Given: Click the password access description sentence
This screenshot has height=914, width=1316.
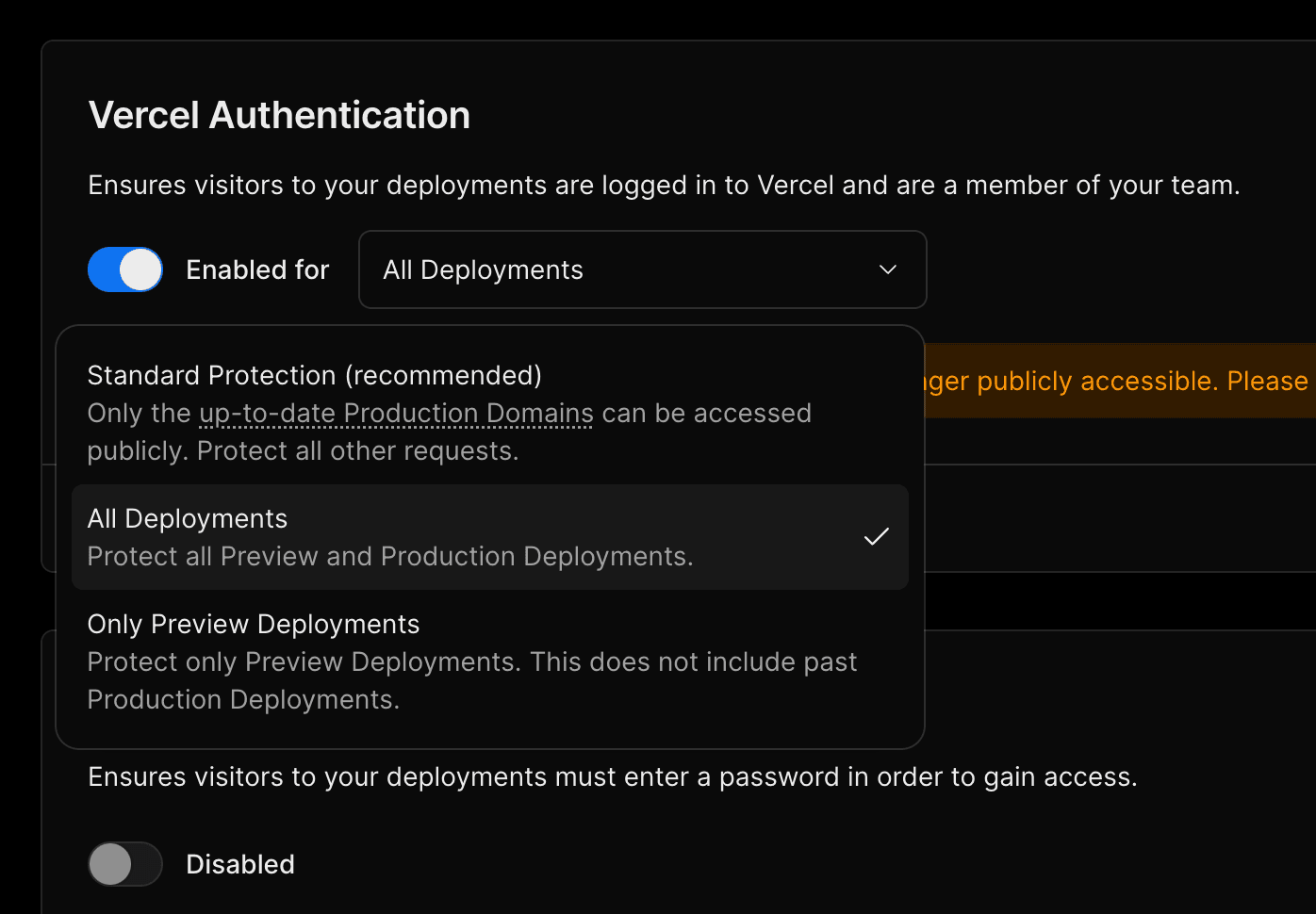Looking at the screenshot, I should (612, 776).
